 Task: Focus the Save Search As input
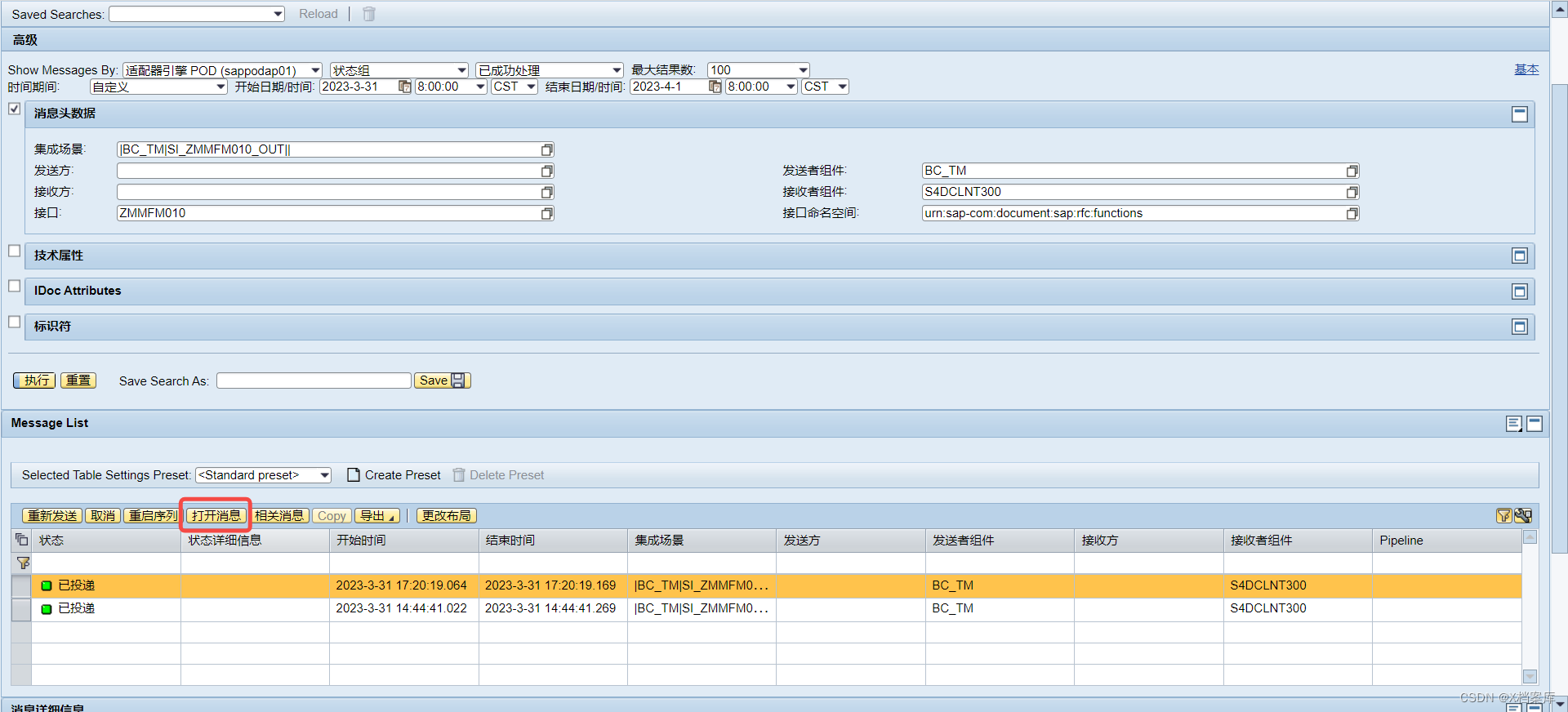[x=314, y=380]
